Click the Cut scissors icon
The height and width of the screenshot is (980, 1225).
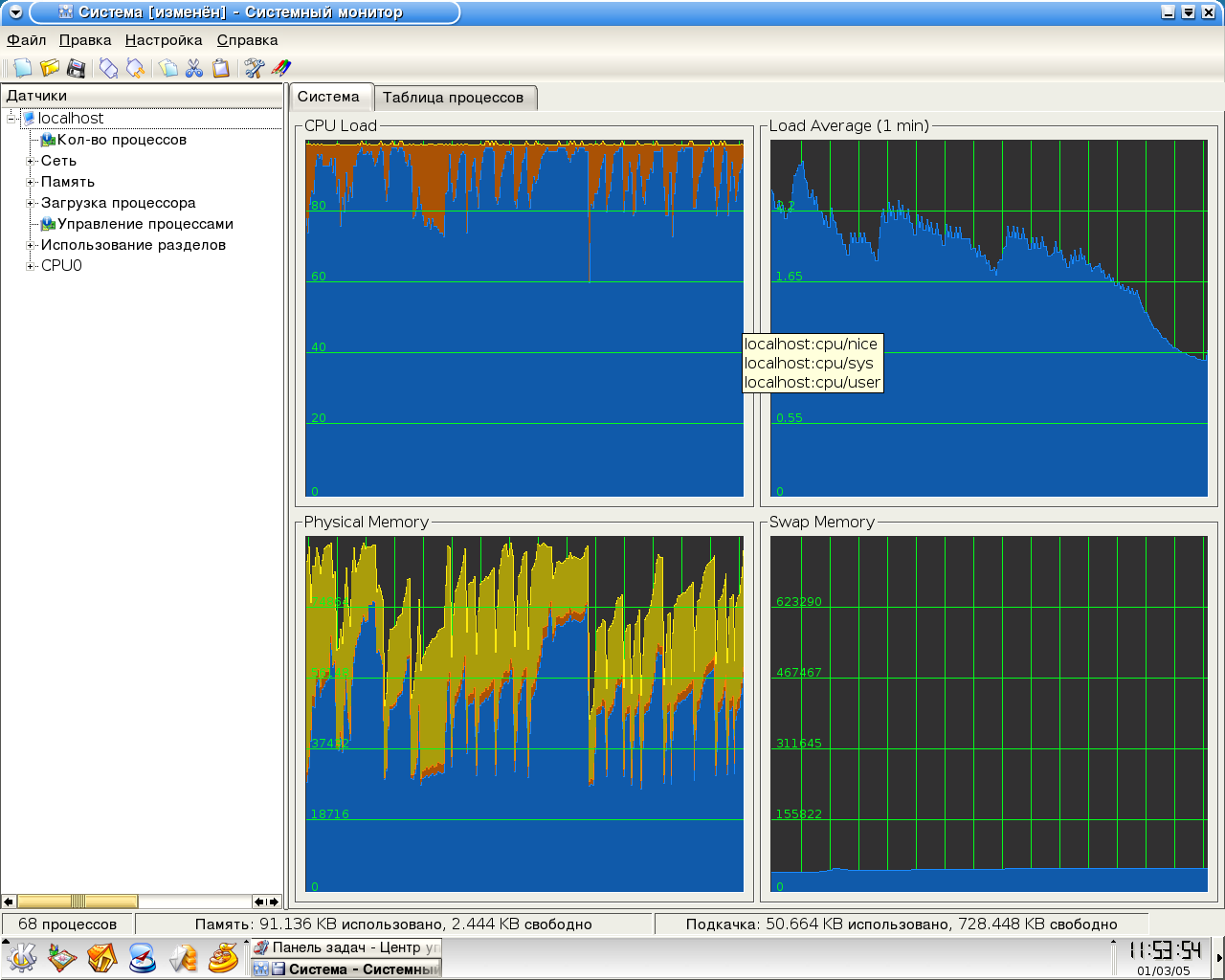click(x=194, y=68)
